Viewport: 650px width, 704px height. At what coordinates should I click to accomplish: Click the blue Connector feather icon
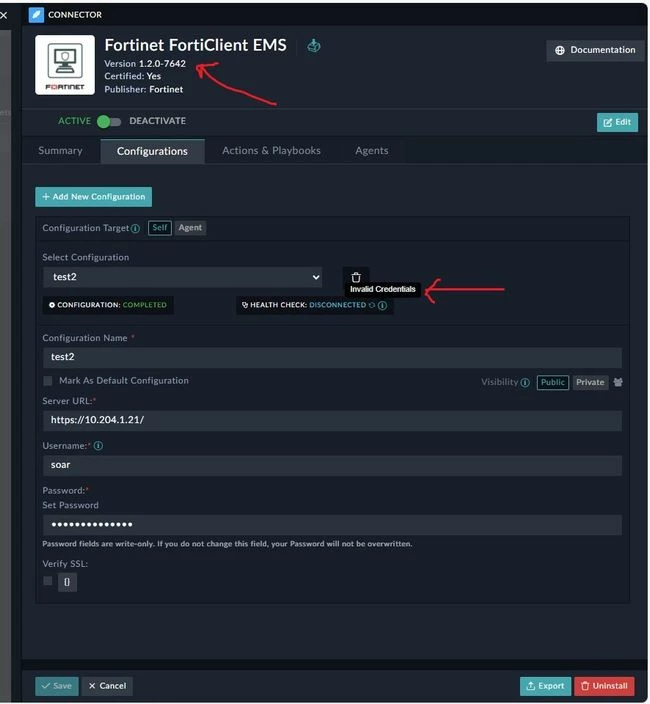pos(36,15)
